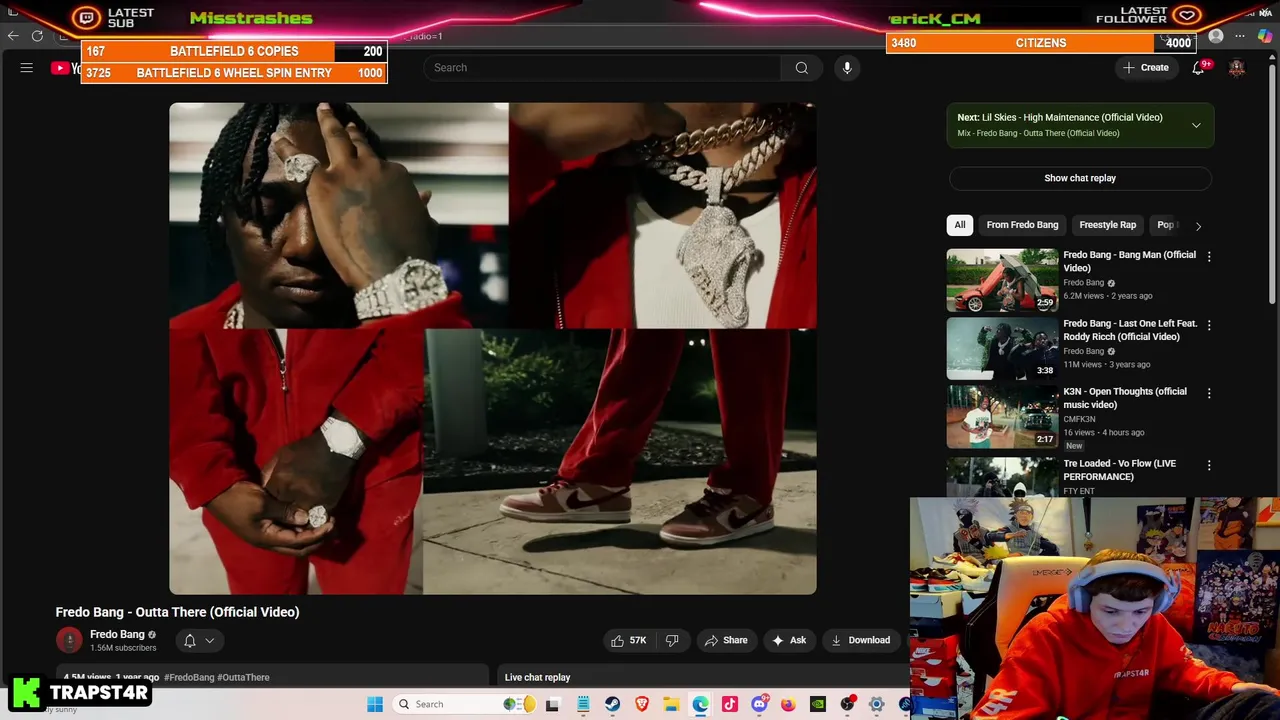The width and height of the screenshot is (1280, 720).
Task: Dislike the video with thumbs down
Action: [672, 640]
